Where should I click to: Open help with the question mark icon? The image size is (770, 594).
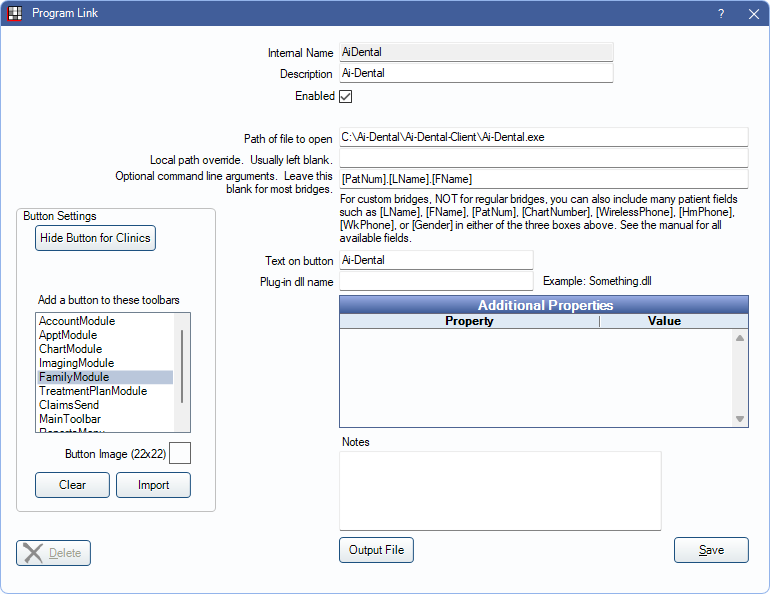point(721,14)
